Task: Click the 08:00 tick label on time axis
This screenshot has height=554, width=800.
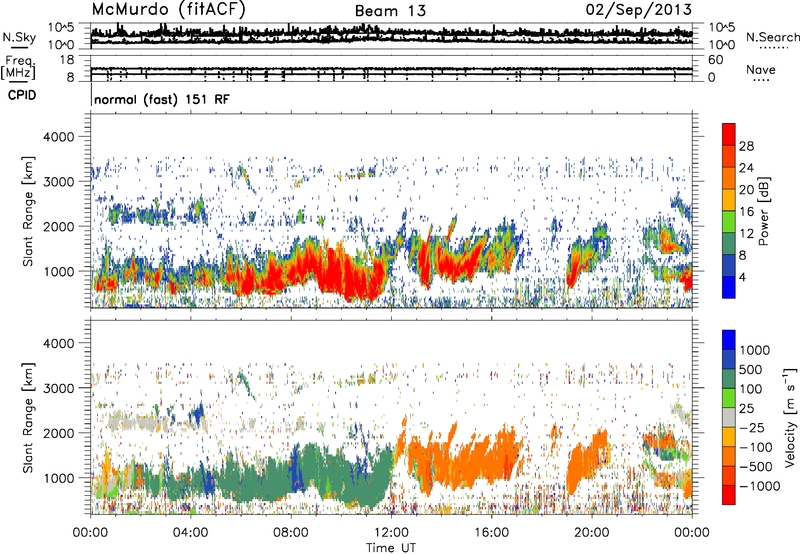Action: [x=291, y=533]
